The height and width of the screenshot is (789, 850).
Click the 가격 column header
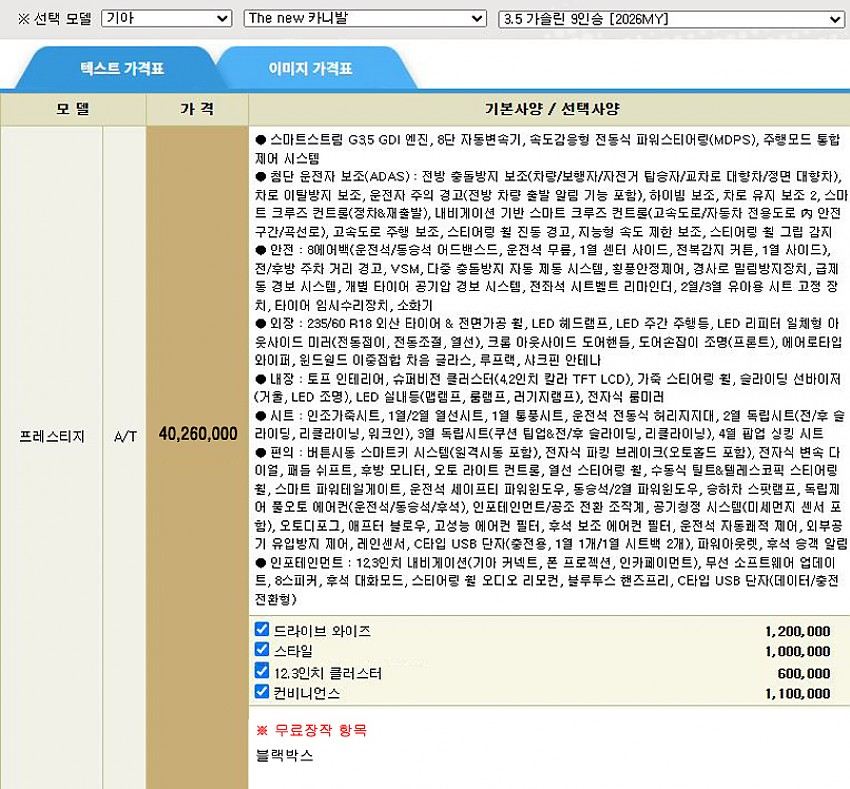pyautogui.click(x=197, y=108)
